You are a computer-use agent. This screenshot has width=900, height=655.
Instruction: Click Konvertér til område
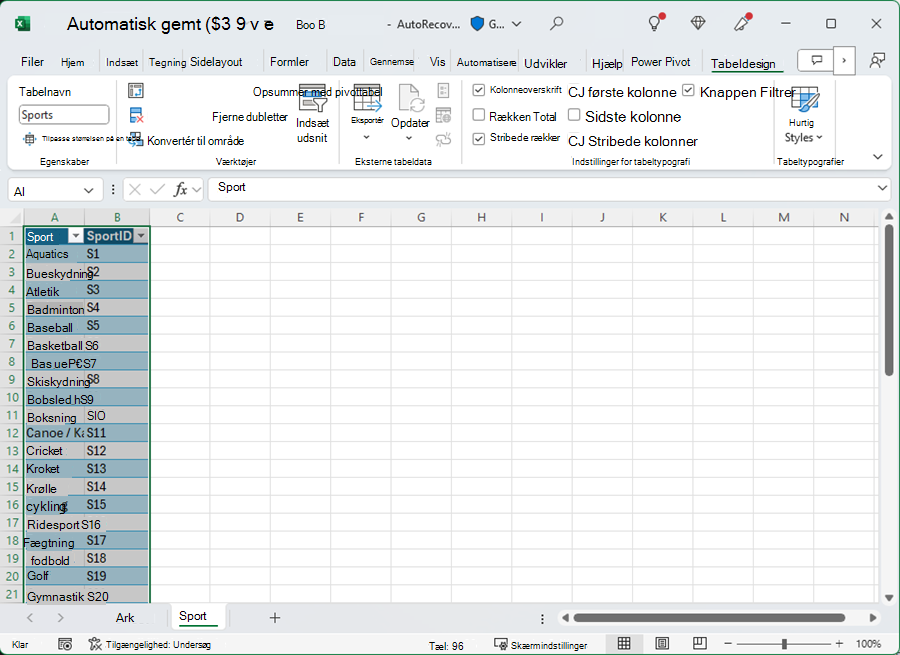click(x=195, y=141)
